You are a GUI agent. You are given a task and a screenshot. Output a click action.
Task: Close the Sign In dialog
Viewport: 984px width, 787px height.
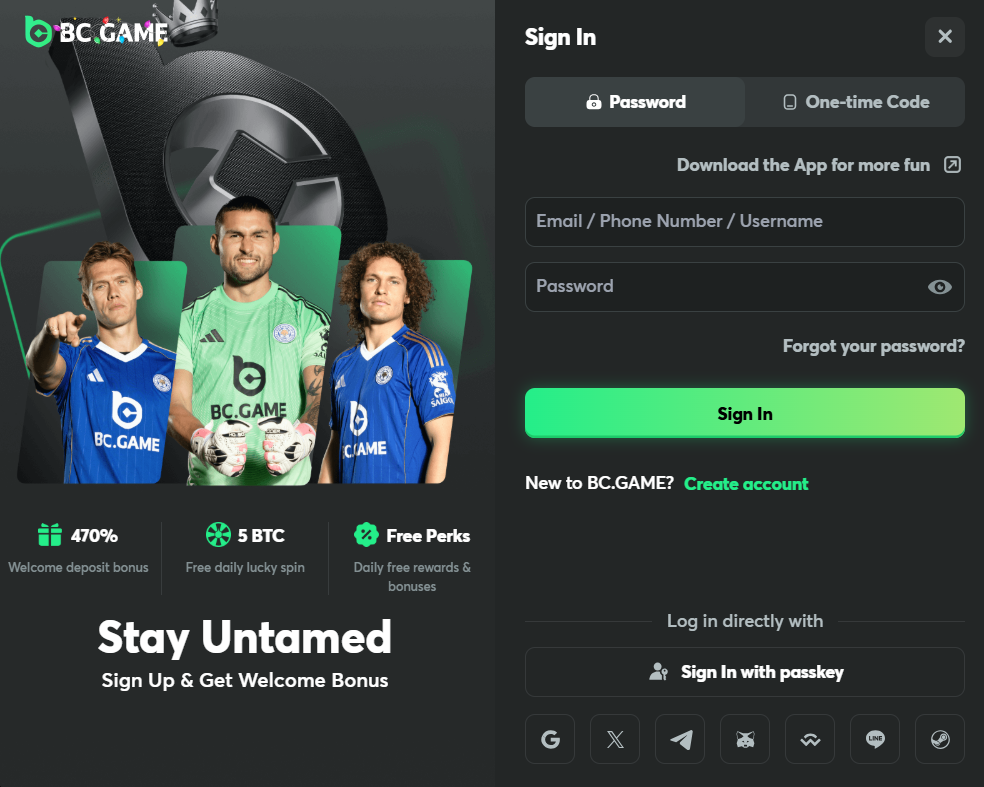[x=944, y=38]
